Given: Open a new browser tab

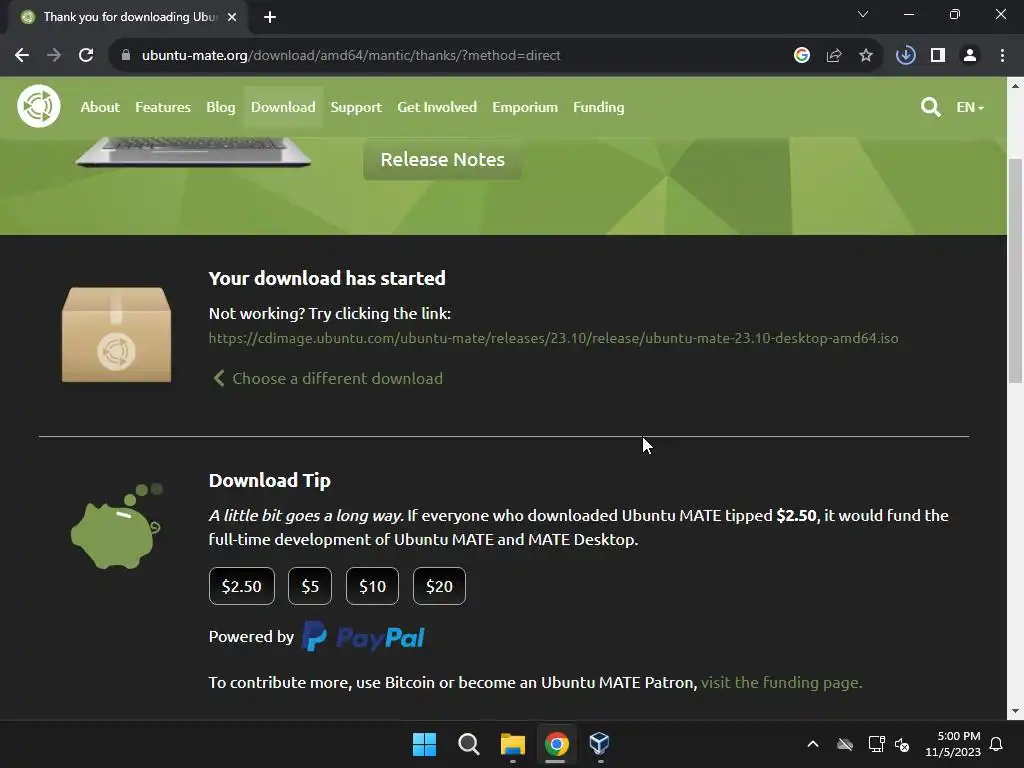Looking at the screenshot, I should (x=270, y=17).
